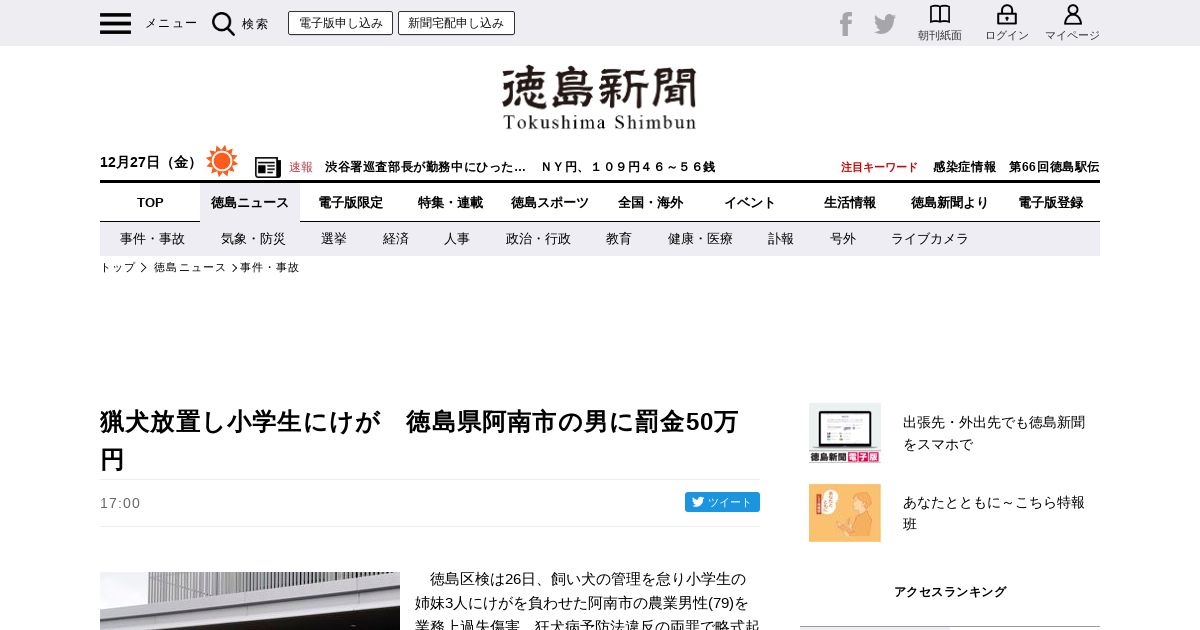Go to 訃報 subcategory
The width and height of the screenshot is (1200, 630).
coord(781,239)
